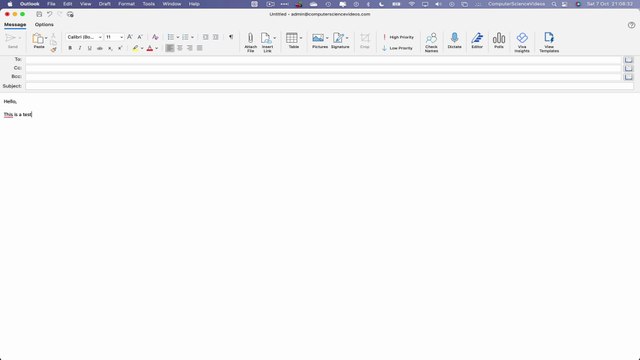
Task: Expand Paste options arrow
Action: [x=46, y=38]
